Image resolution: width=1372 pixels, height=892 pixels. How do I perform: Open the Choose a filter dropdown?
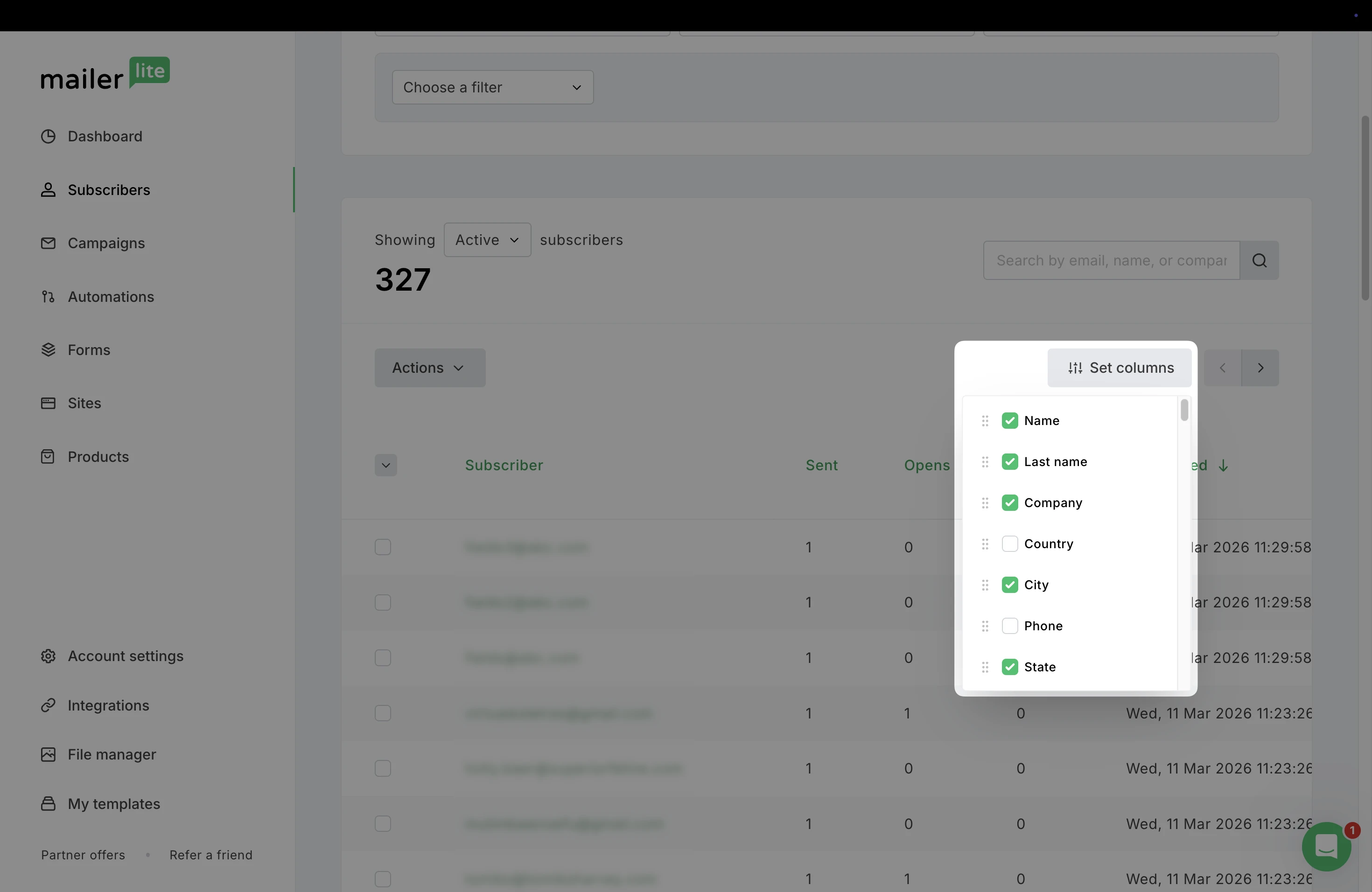pos(492,88)
